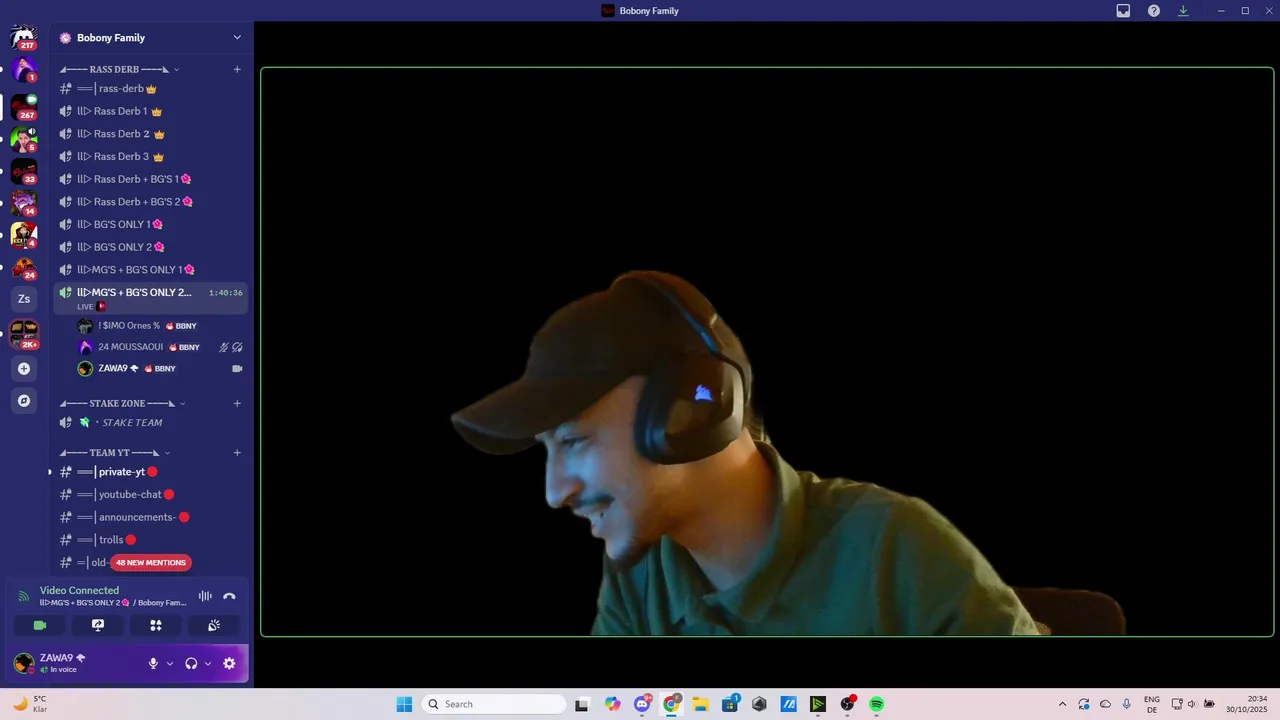Image resolution: width=1280 pixels, height=720 pixels.
Task: Start screen sharing from the voice panel
Action: pyautogui.click(x=98, y=625)
